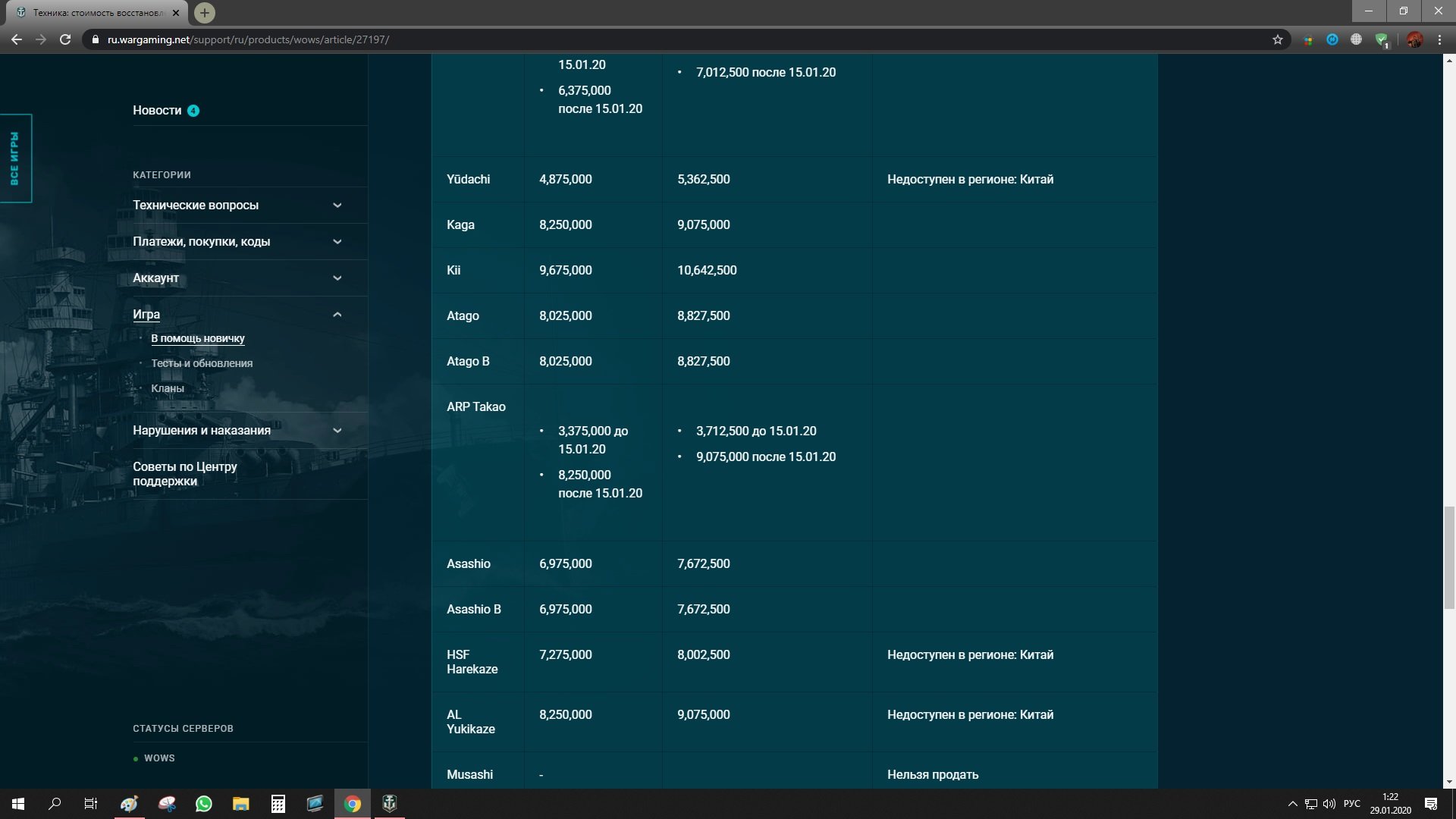Screen dimensions: 1456x819
Task: Show hidden tray icons arrow
Action: (1293, 804)
